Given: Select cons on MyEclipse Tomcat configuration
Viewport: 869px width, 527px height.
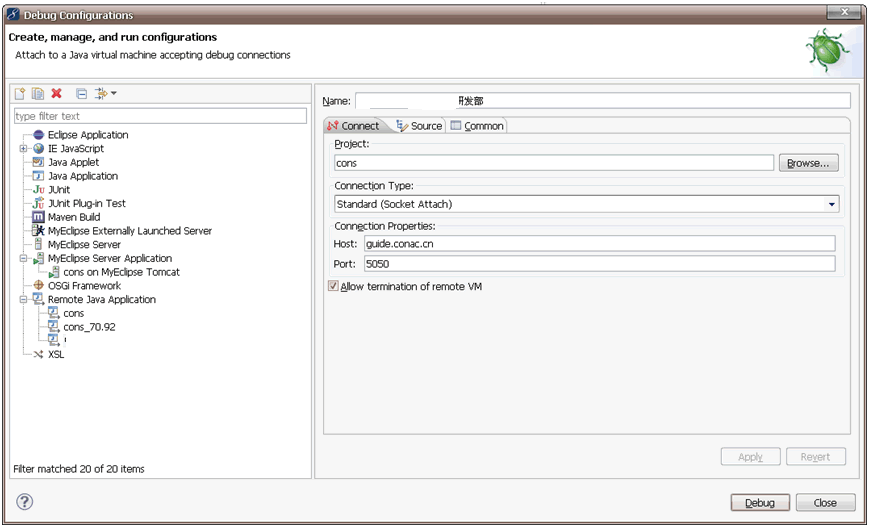Looking at the screenshot, I should point(121,272).
